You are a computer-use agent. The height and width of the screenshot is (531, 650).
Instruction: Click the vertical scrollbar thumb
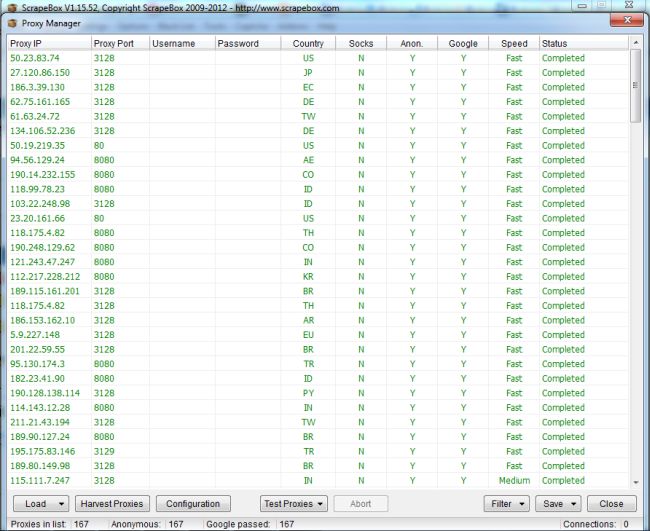tap(635, 86)
